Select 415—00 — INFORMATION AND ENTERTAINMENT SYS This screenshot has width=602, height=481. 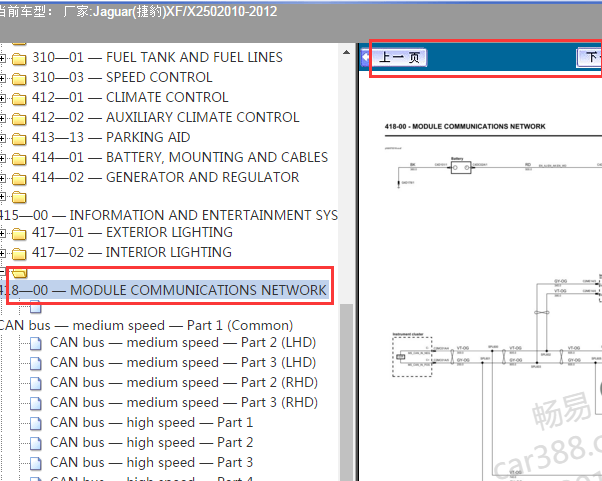pyautogui.click(x=169, y=215)
